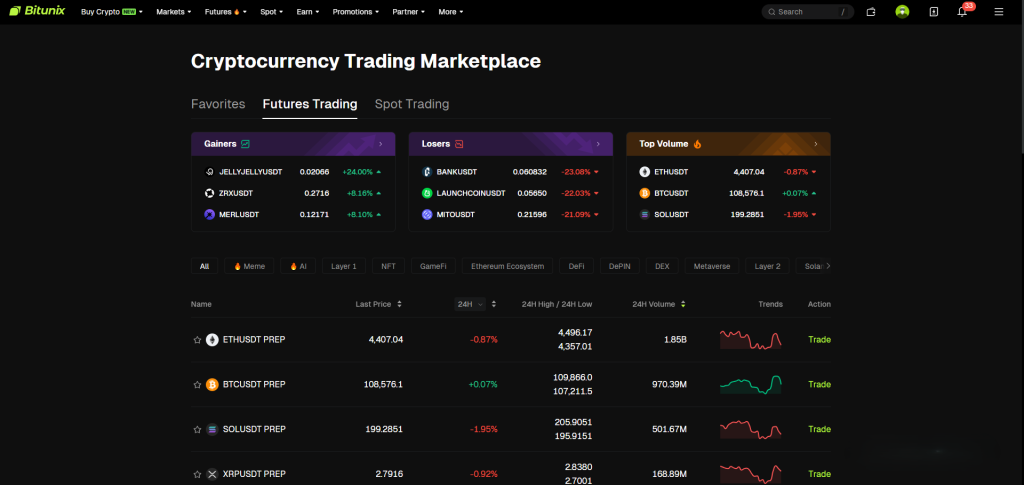The width and height of the screenshot is (1024, 485).
Task: Click the app download icon in header
Action: 933,12
